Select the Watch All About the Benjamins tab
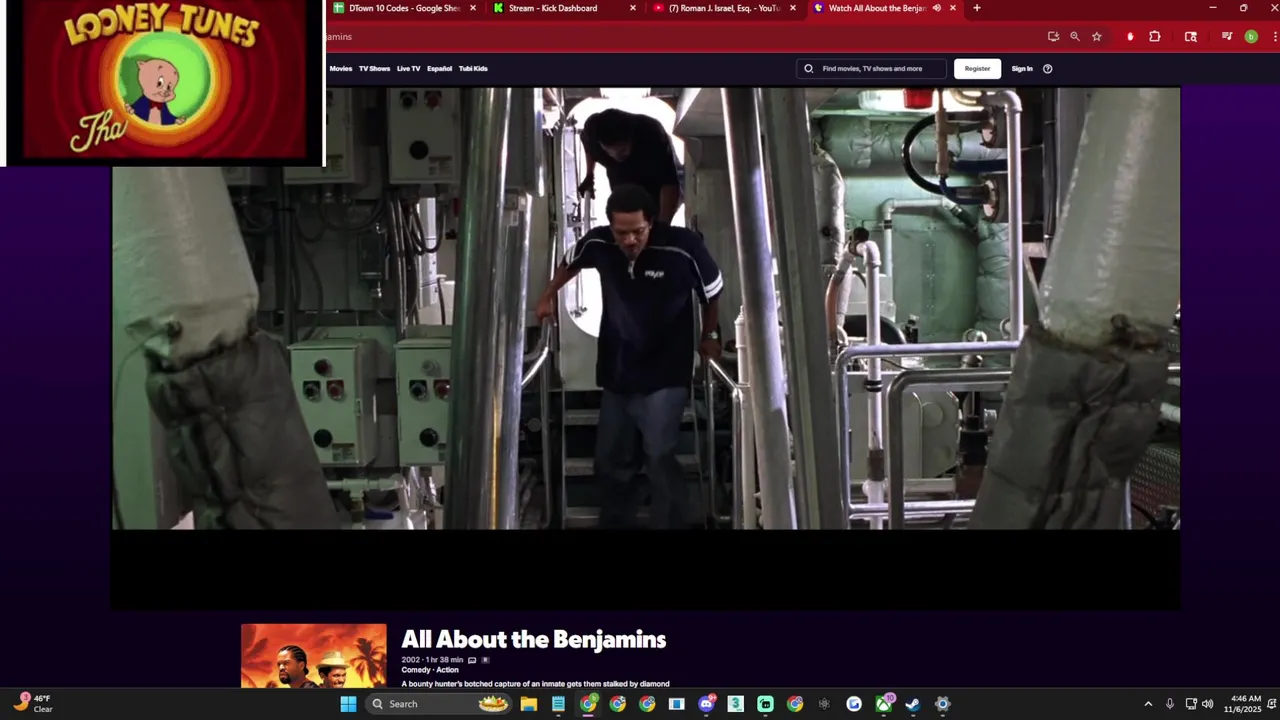The height and width of the screenshot is (720, 1280). (x=877, y=8)
